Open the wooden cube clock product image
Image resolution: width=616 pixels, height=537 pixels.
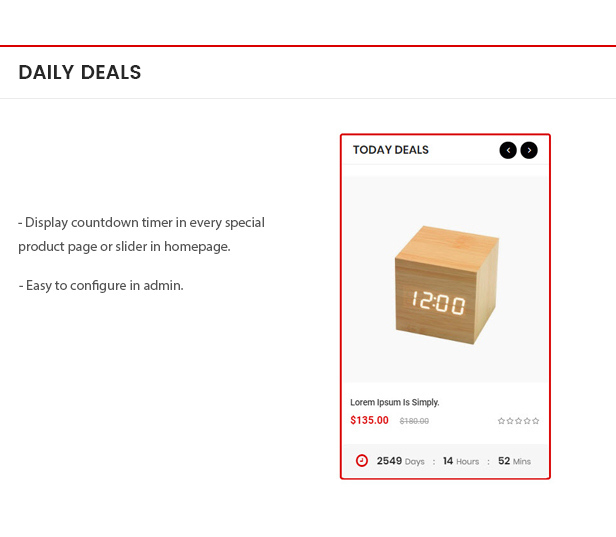[445, 281]
